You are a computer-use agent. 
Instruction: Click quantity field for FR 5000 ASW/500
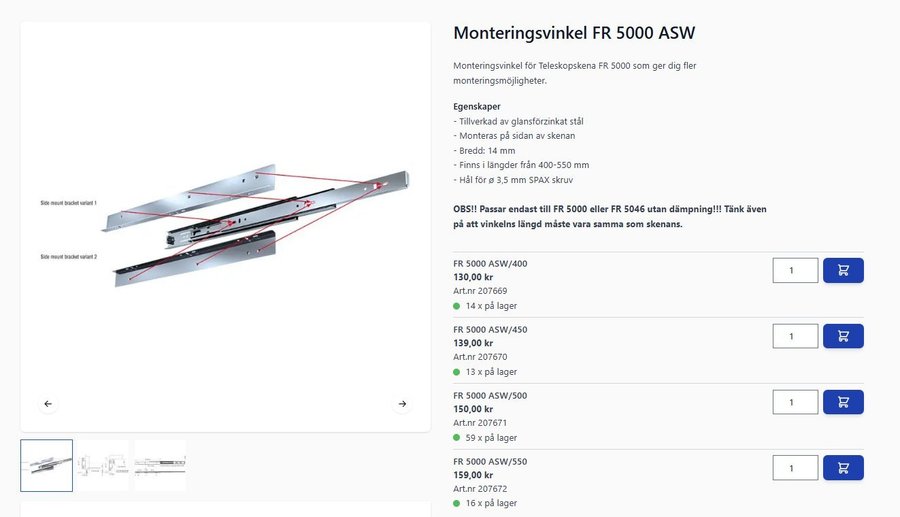[795, 402]
